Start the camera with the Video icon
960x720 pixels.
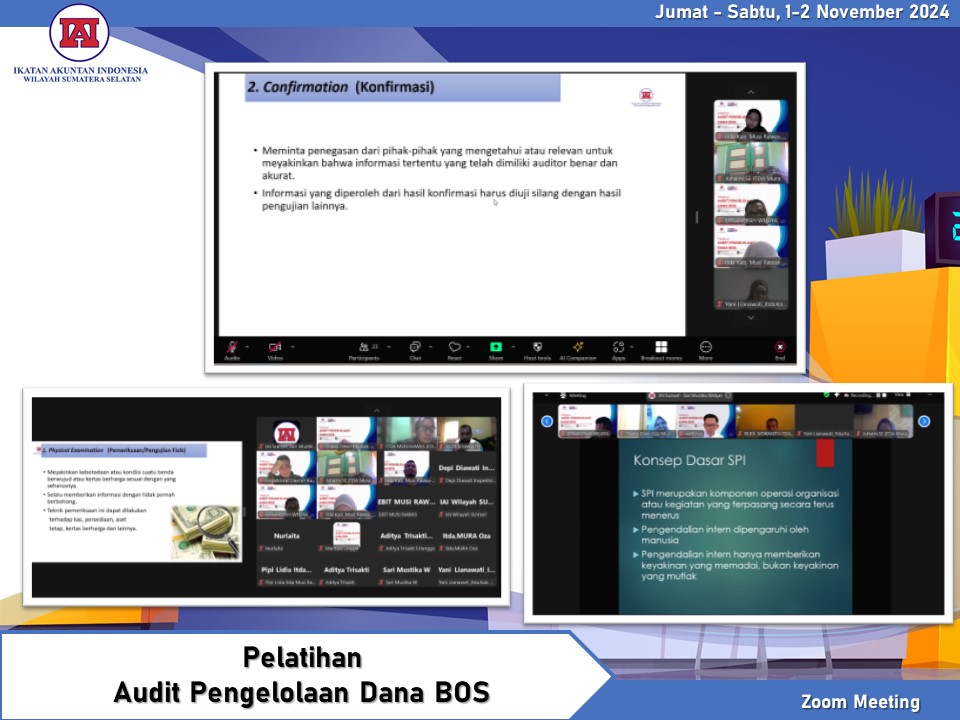point(275,350)
